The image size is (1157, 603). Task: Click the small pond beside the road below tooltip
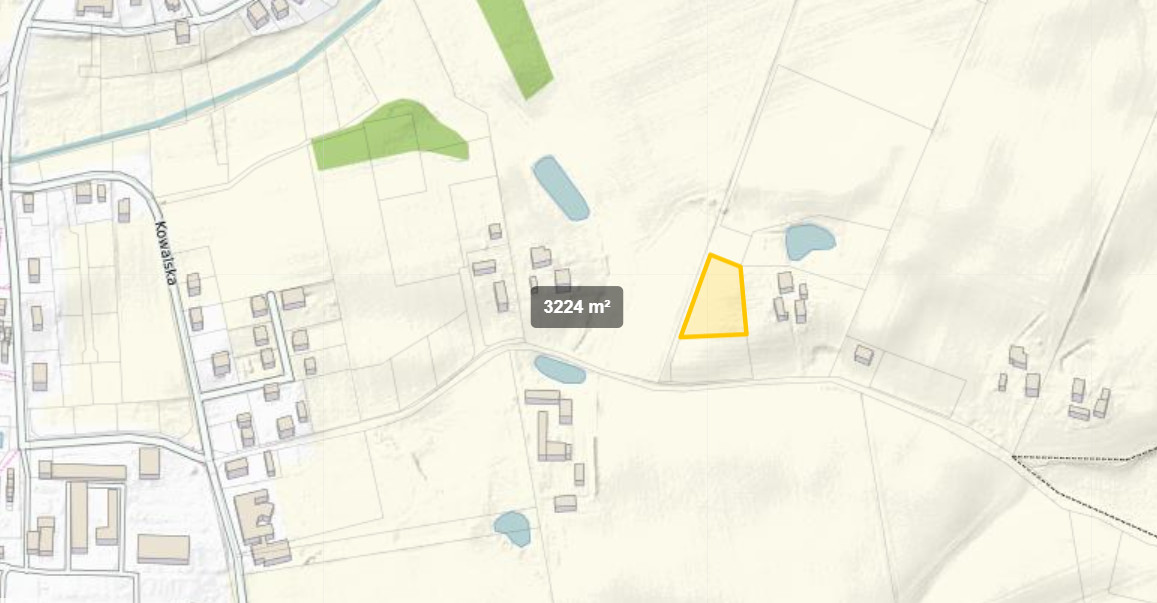point(559,369)
